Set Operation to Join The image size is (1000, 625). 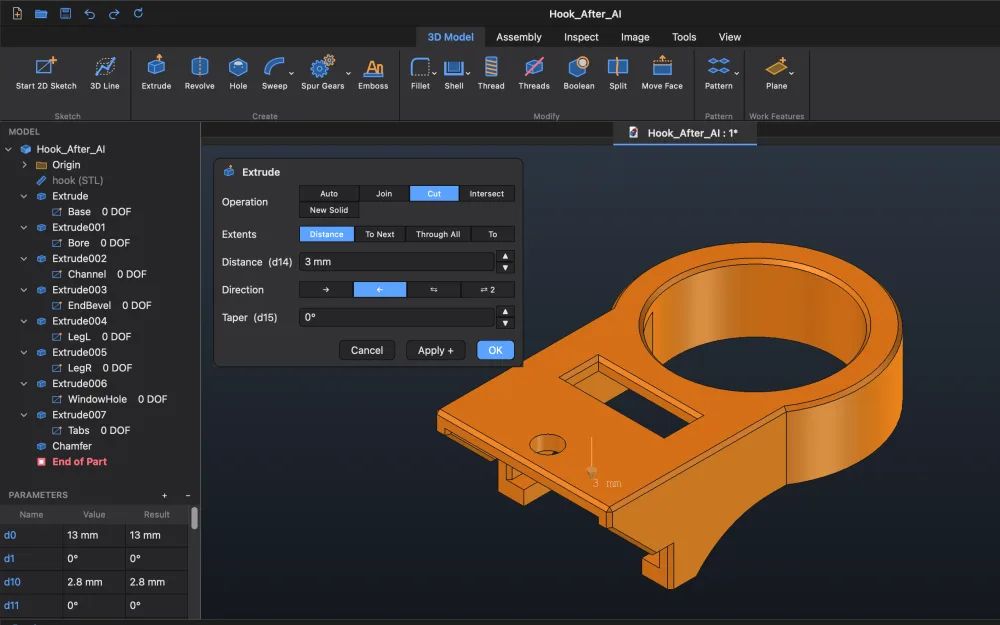click(x=384, y=193)
